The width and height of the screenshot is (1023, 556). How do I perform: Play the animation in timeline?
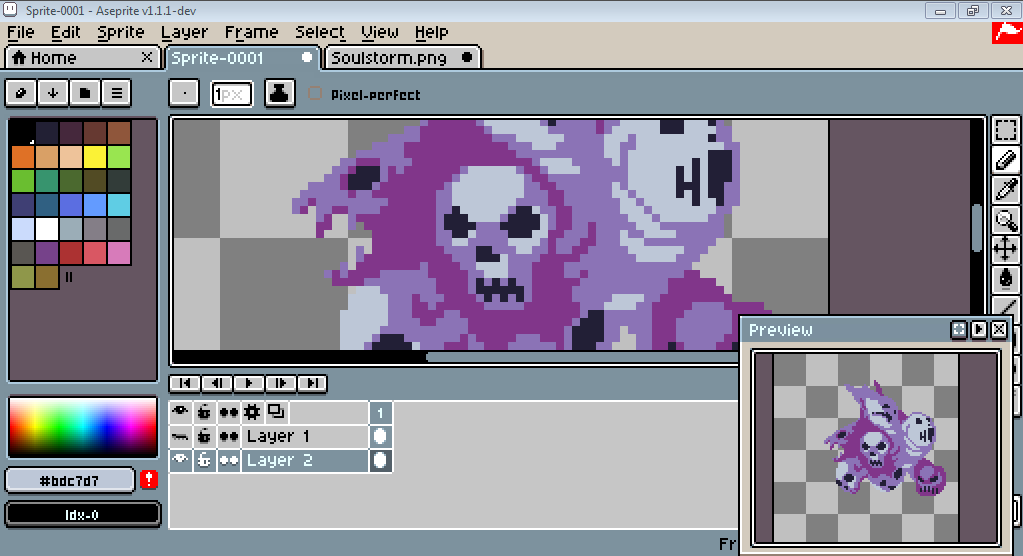249,383
